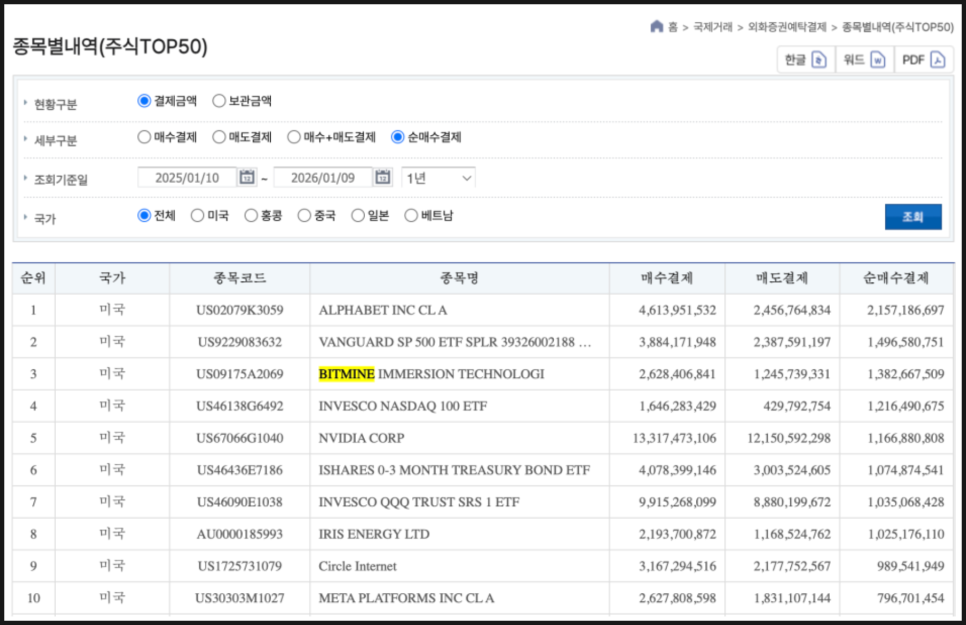Click the start date field 2025/01/10
Screen dimensions: 966x625
tap(187, 178)
